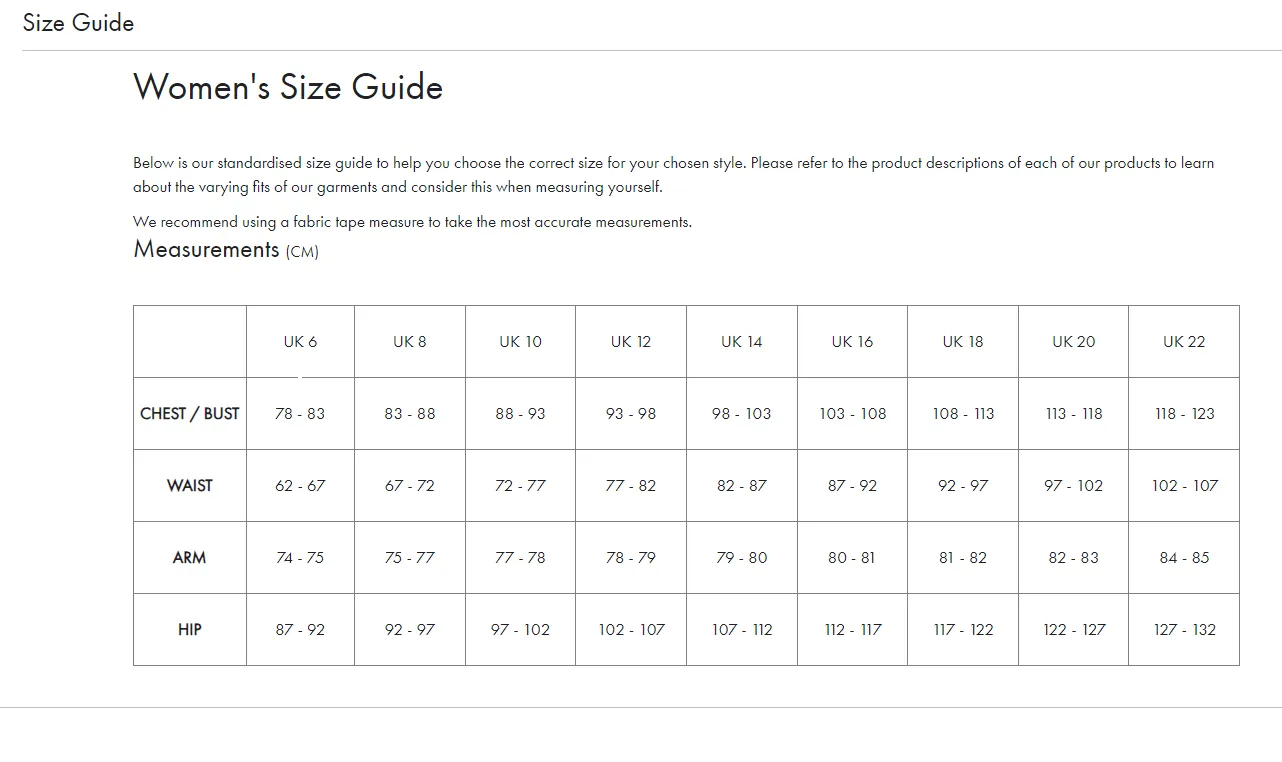Screen dimensions: 1282x762
Task: Select the UK 16 column header
Action: click(852, 342)
